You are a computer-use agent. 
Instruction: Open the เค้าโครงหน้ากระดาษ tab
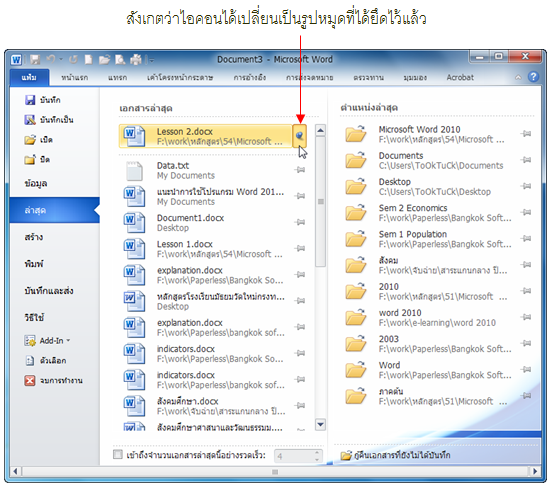[x=180, y=77]
